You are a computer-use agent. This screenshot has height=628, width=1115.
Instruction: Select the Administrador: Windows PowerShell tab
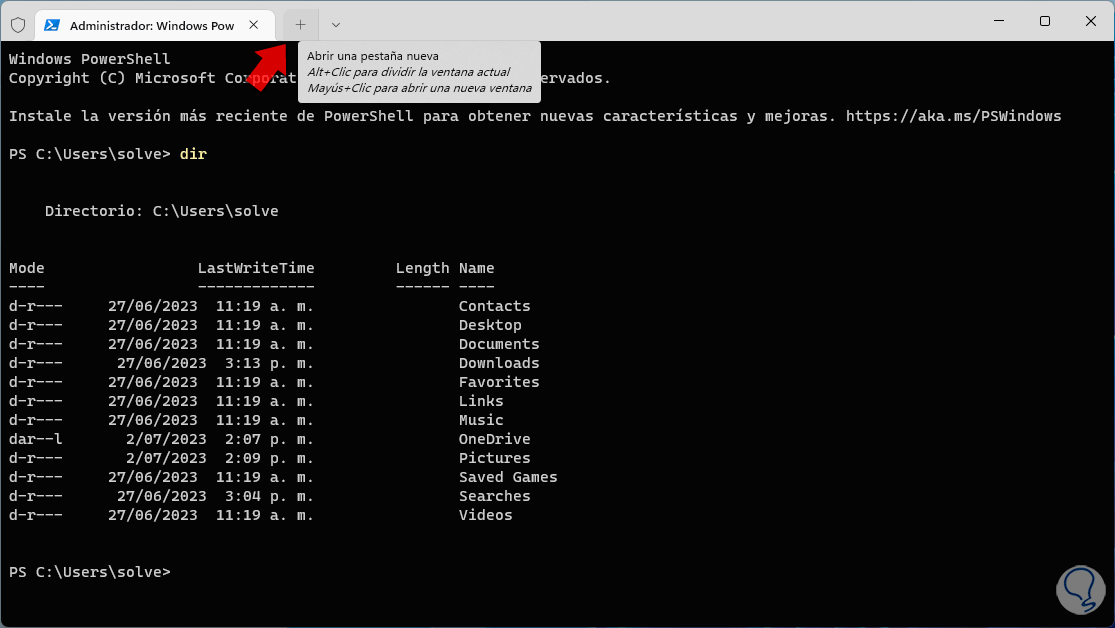(x=154, y=25)
